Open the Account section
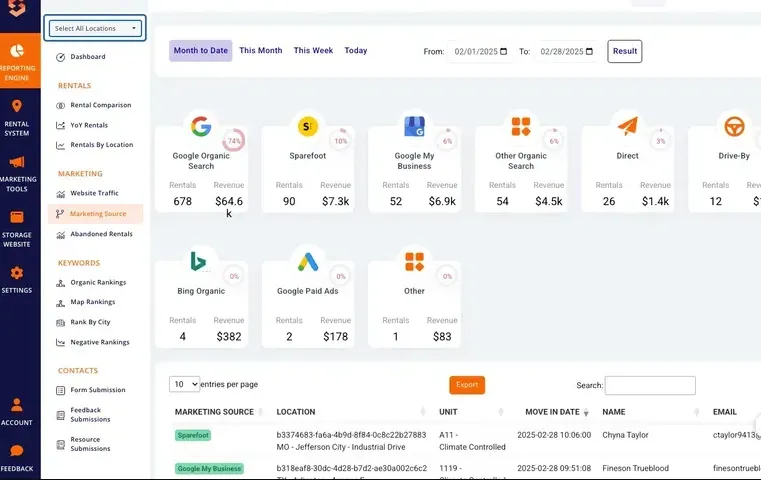Screen dimensions: 761x480 pos(17,412)
